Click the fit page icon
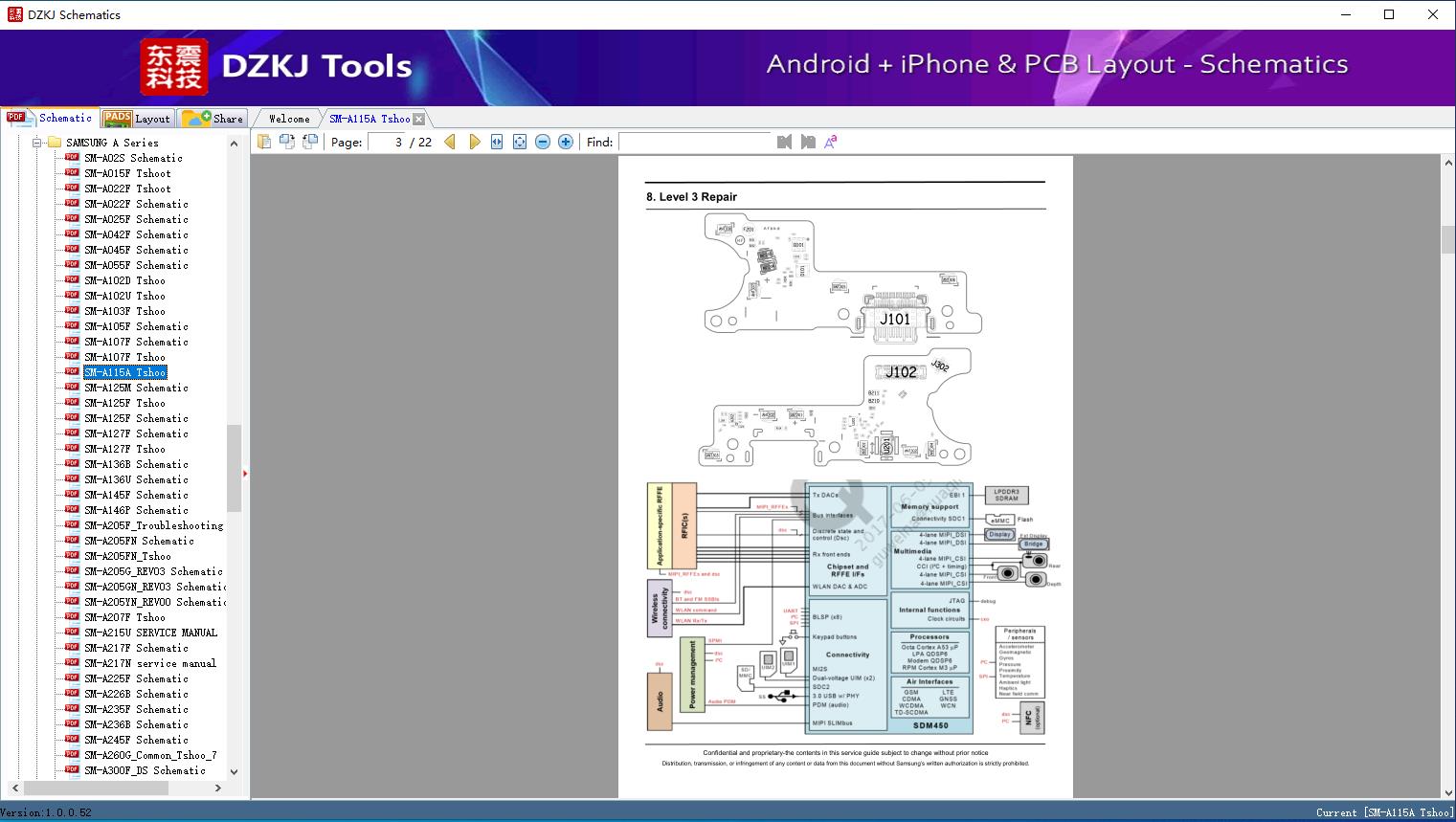Viewport: 1456px width, 822px height. [x=520, y=142]
